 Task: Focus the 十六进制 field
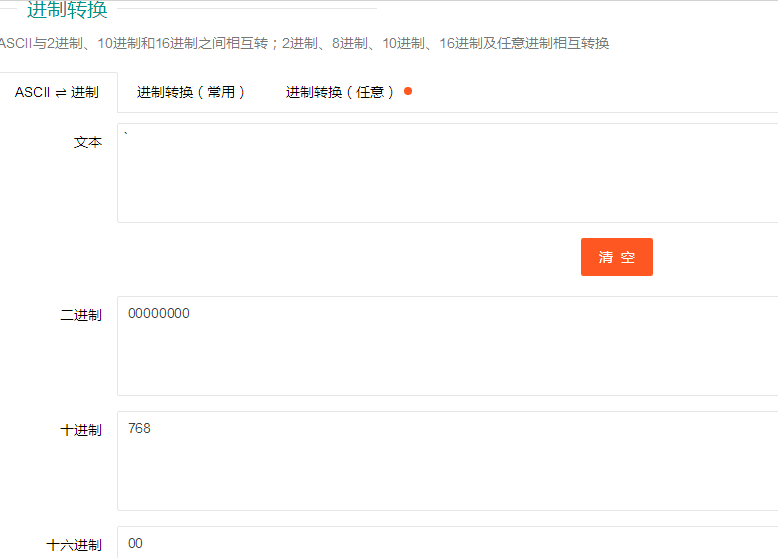(x=448, y=542)
